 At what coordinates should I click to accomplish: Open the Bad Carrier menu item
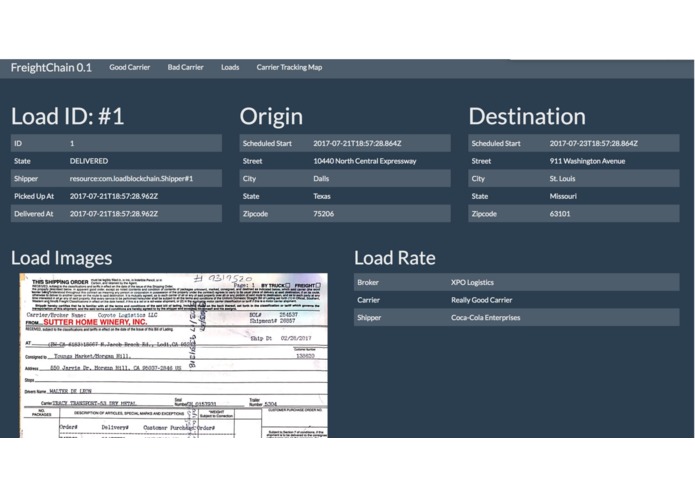click(185, 67)
